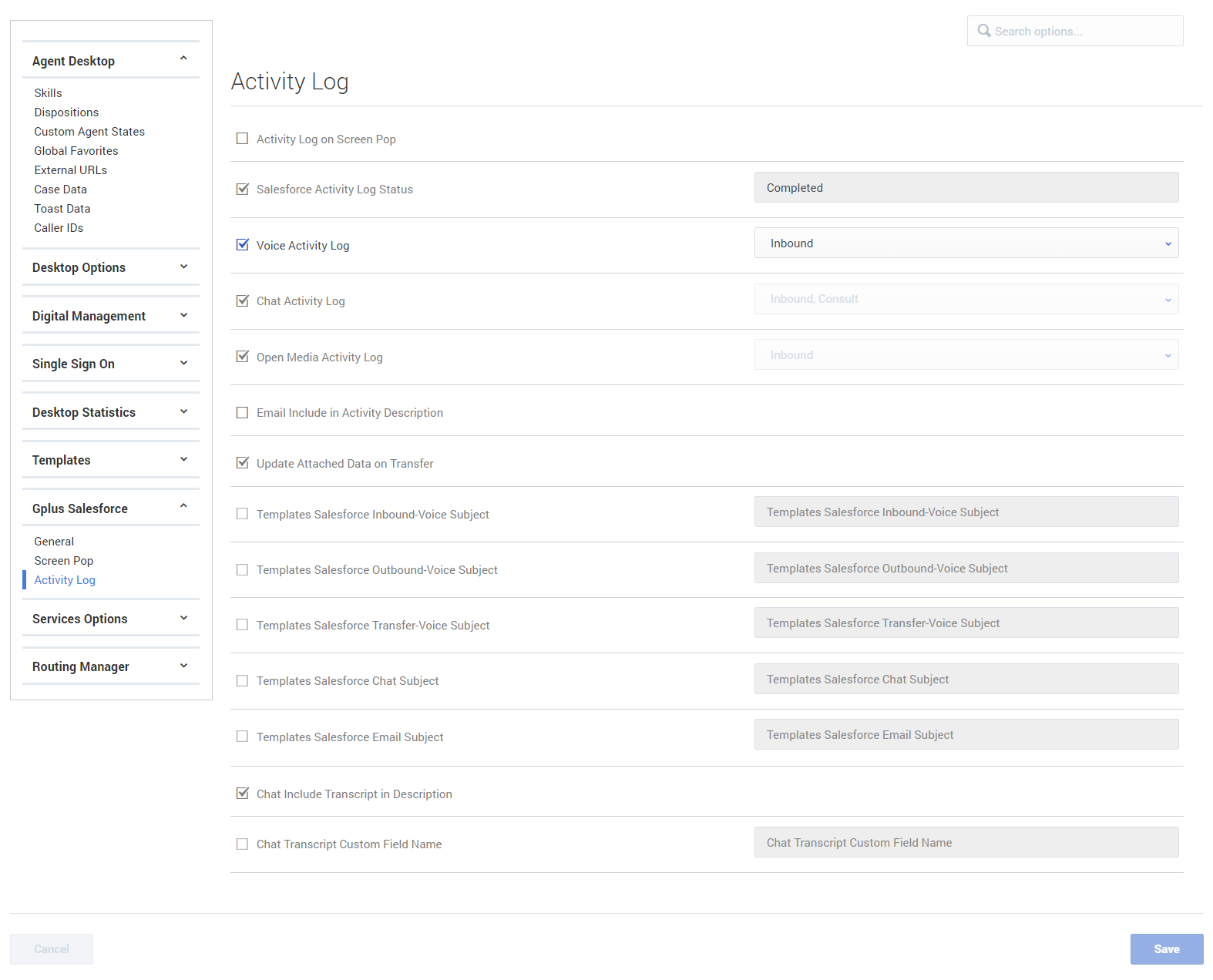
Task: Go to Screen Pop settings page
Action: 63,561
